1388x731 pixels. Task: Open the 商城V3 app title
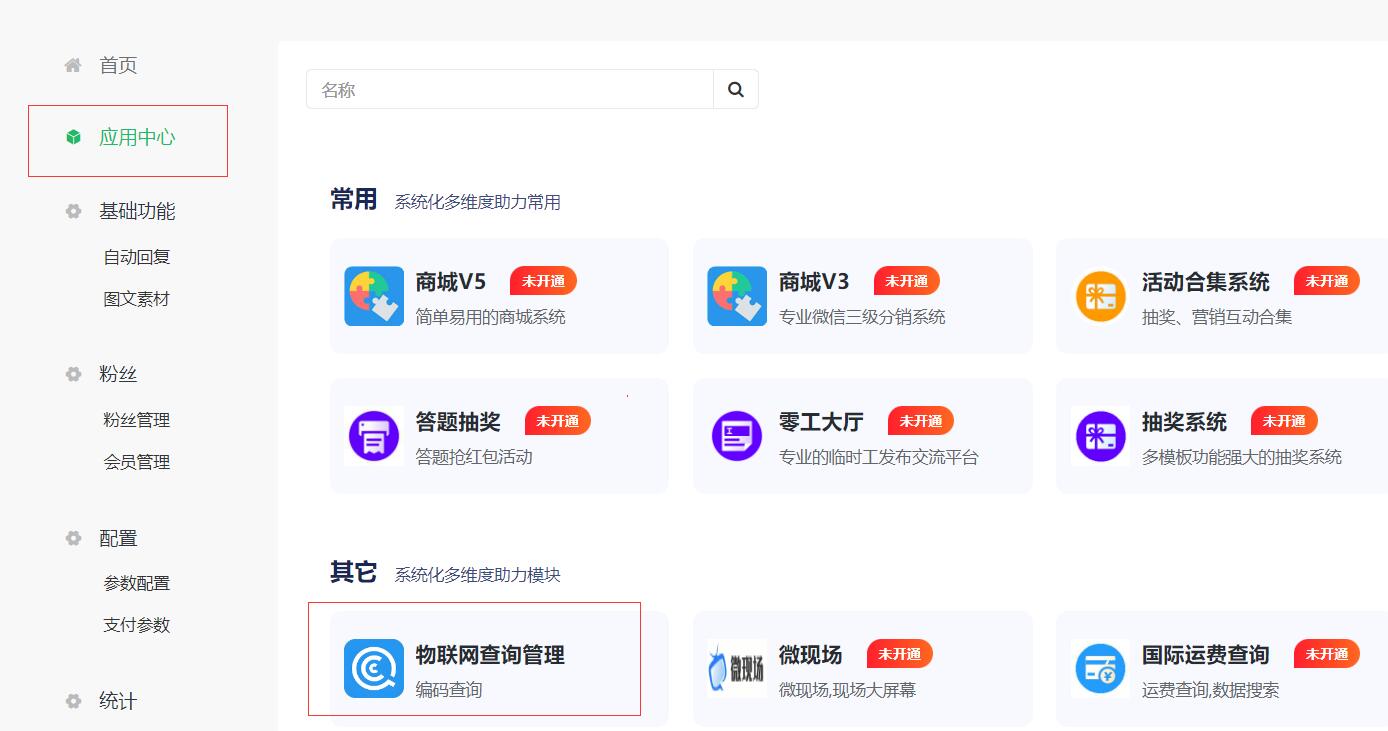click(x=814, y=282)
